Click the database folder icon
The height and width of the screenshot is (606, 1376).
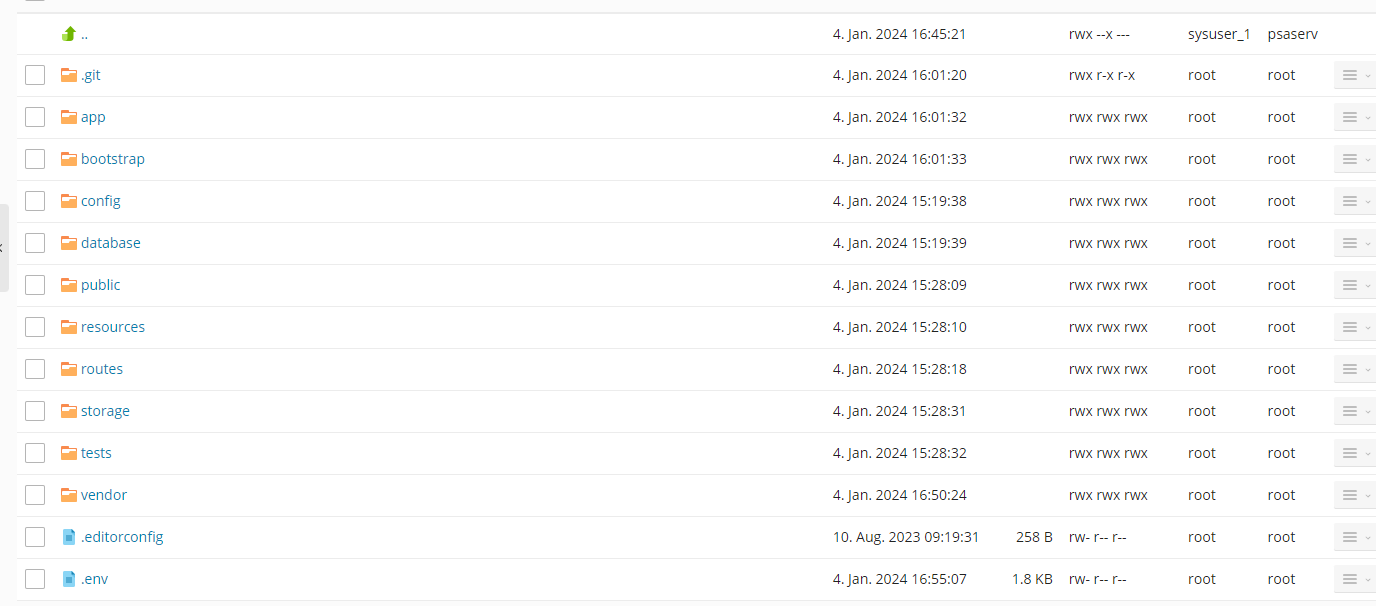point(69,243)
